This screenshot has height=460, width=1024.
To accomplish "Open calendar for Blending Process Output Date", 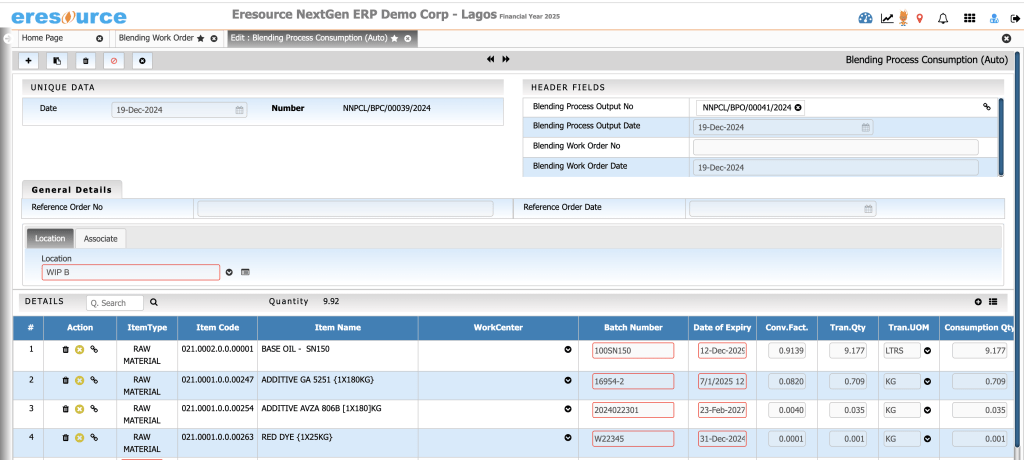I will pyautogui.click(x=865, y=127).
